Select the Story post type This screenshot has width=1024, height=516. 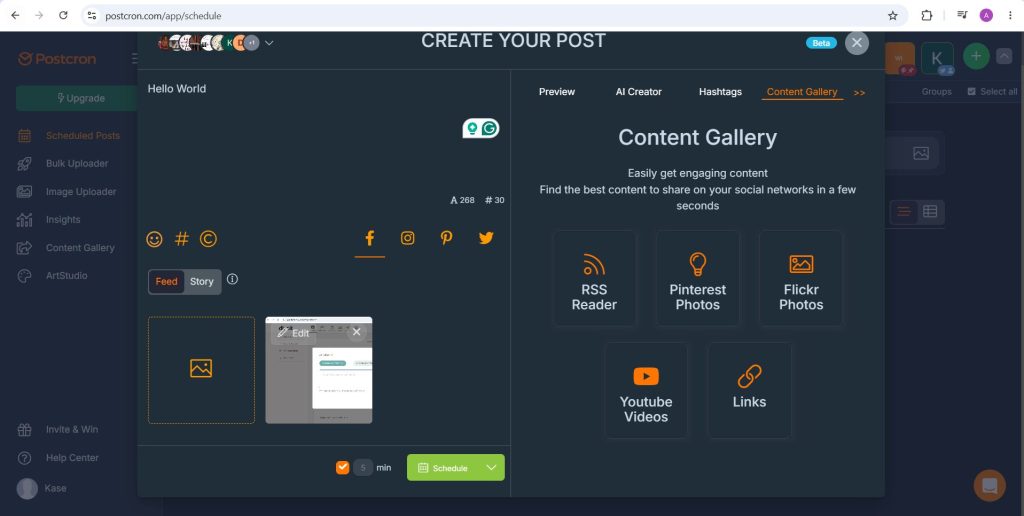(x=202, y=282)
